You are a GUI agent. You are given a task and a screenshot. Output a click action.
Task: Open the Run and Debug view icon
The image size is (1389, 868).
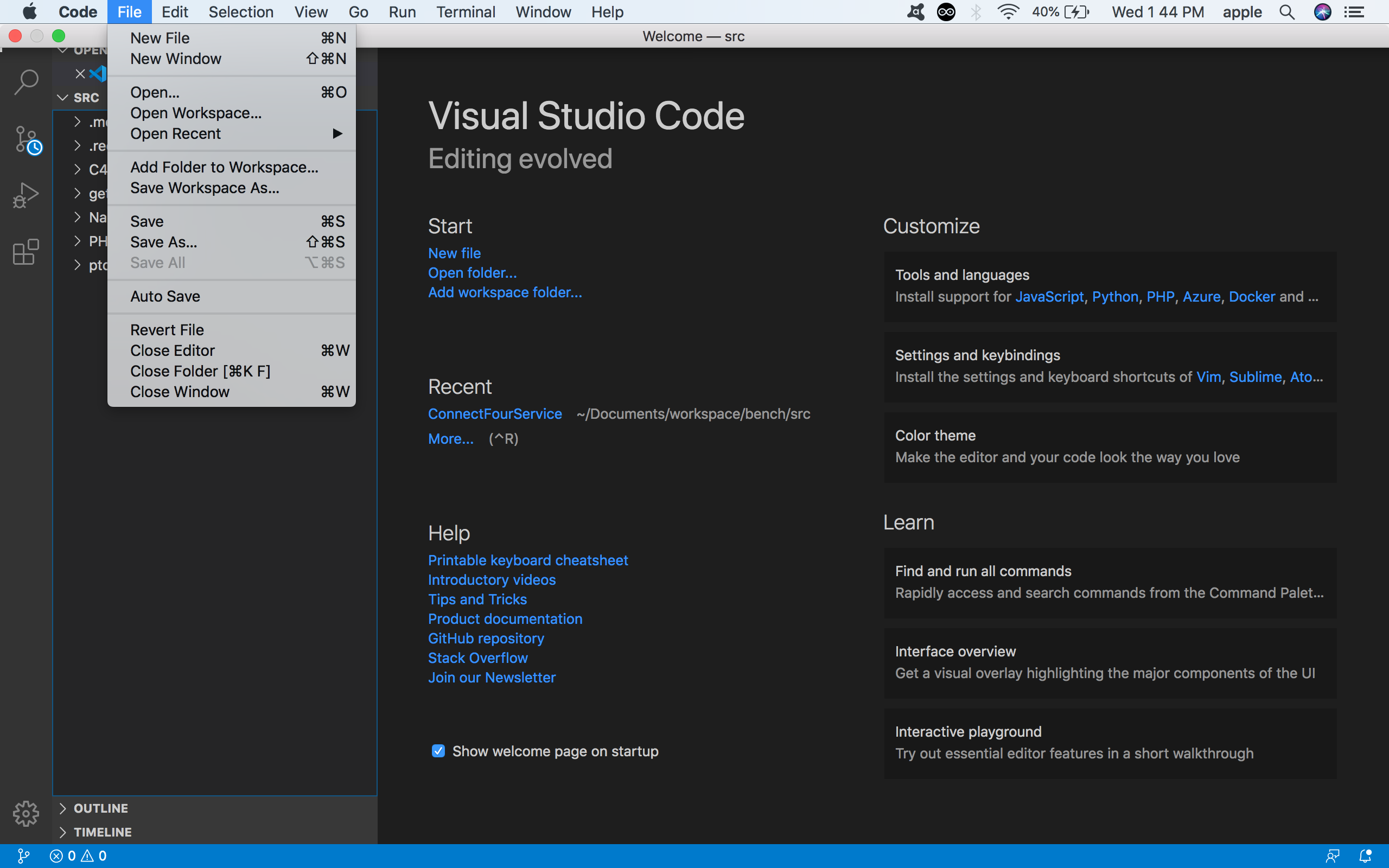coord(26,195)
